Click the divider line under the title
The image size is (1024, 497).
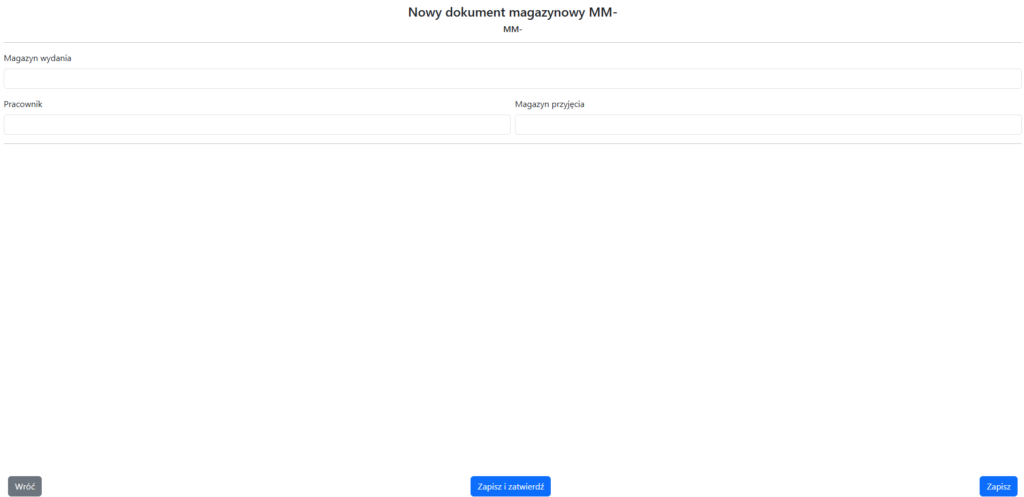pos(512,42)
